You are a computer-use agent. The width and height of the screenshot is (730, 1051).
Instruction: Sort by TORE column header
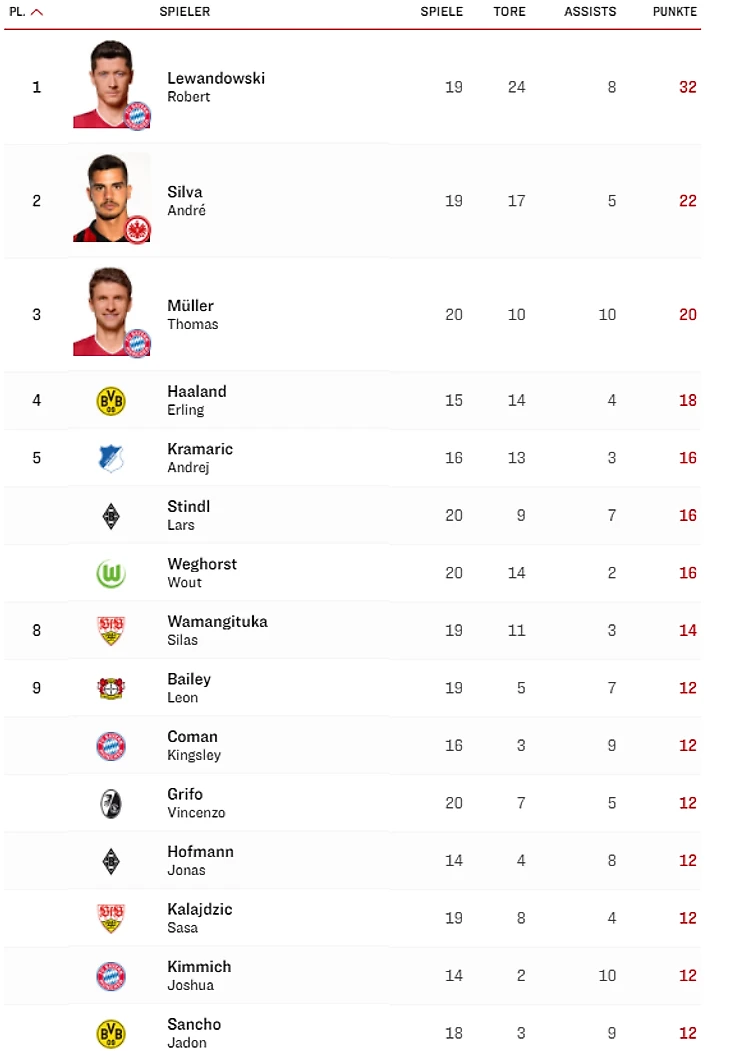point(509,11)
